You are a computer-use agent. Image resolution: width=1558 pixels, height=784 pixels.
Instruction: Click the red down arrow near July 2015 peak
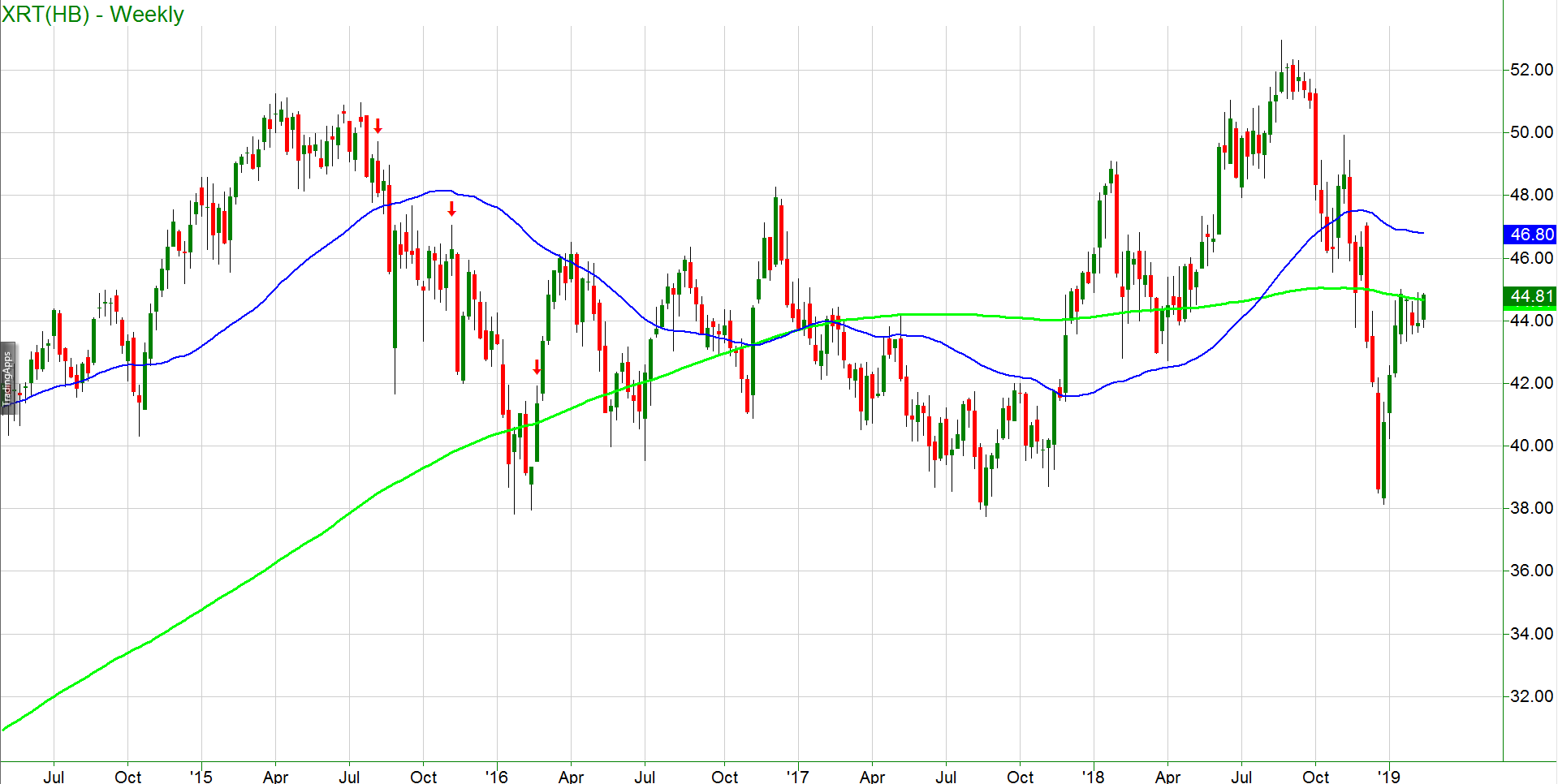coord(378,127)
